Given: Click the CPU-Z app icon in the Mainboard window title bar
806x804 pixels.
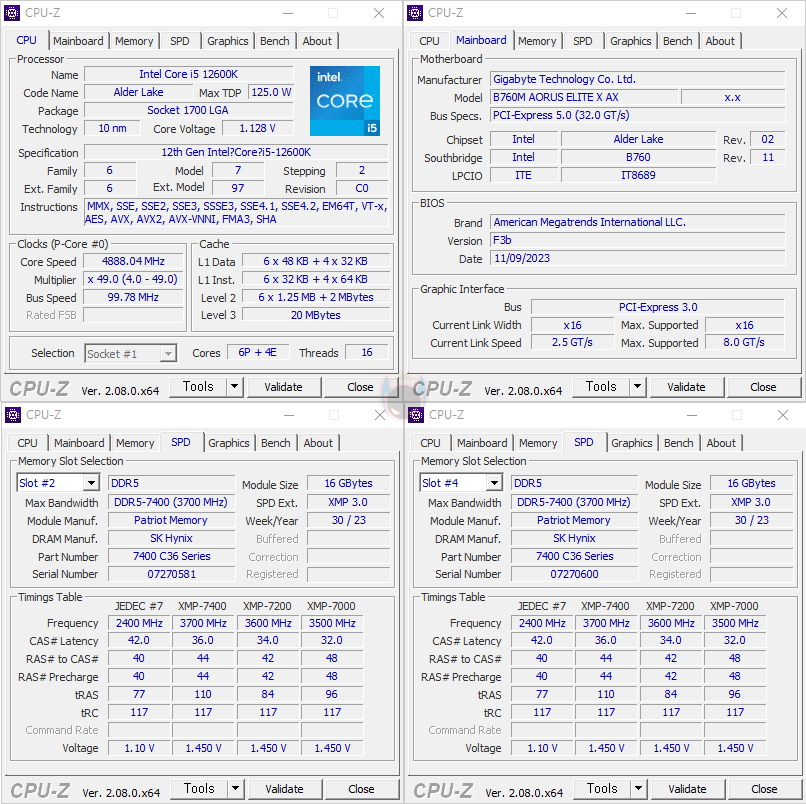Looking at the screenshot, I should pos(415,13).
